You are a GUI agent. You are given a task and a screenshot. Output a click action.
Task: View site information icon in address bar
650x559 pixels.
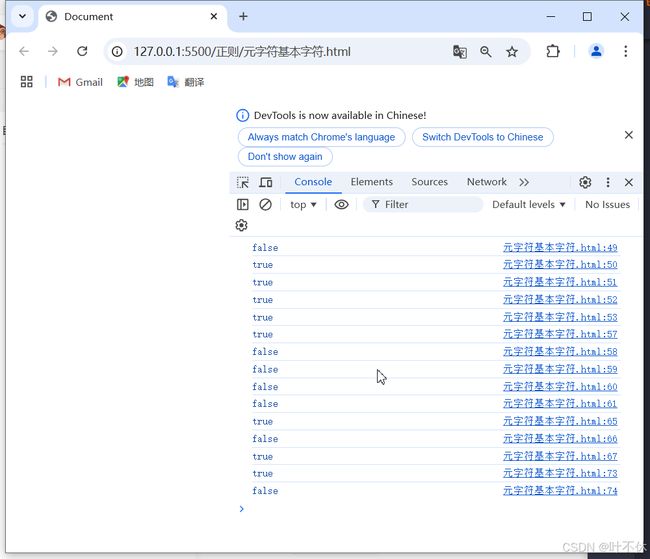117,51
